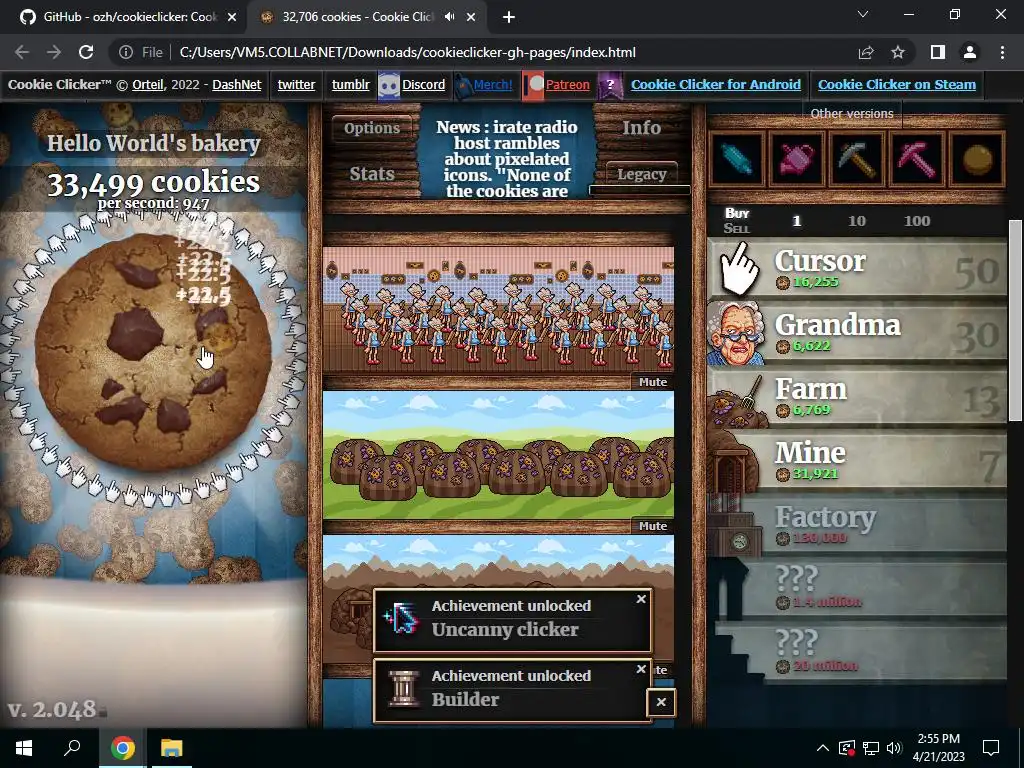The image size is (1024, 768).
Task: Go back in browser history
Action: coord(22,52)
